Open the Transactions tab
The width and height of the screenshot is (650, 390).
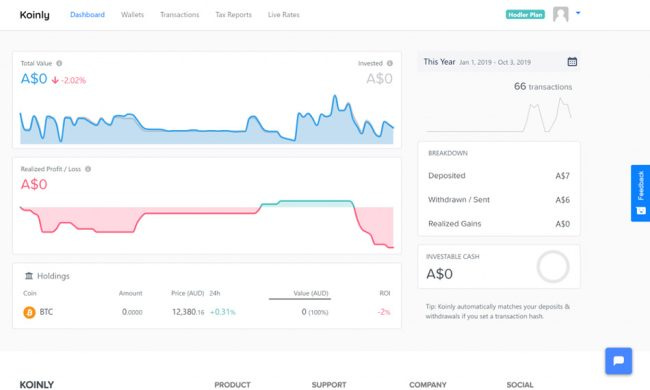[x=179, y=15]
